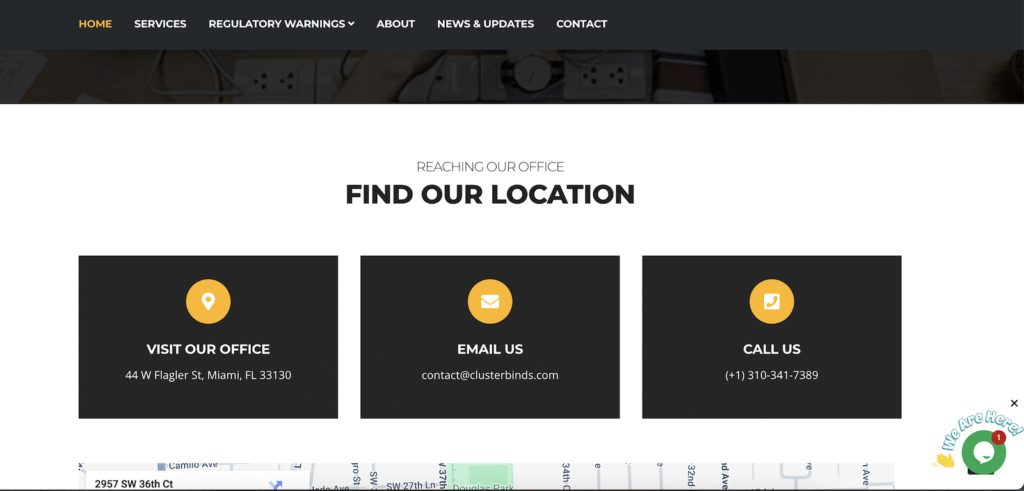
Task: Click the Visit Our Office heading
Action: [x=208, y=349]
